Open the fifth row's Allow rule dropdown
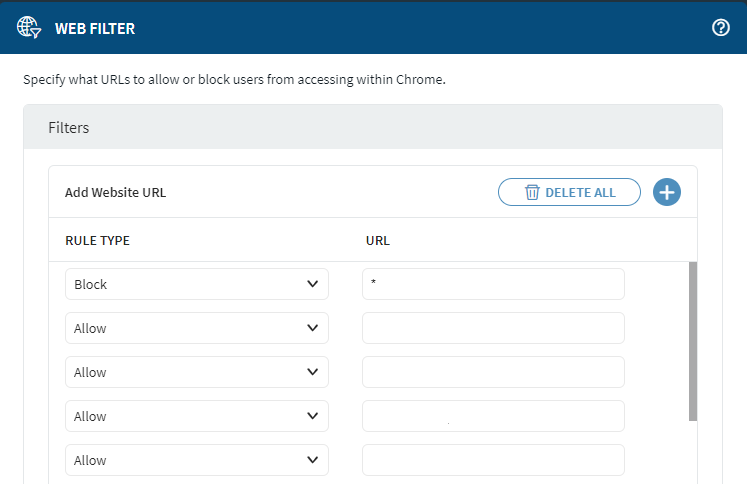This screenshot has height=484, width=747. [196, 460]
